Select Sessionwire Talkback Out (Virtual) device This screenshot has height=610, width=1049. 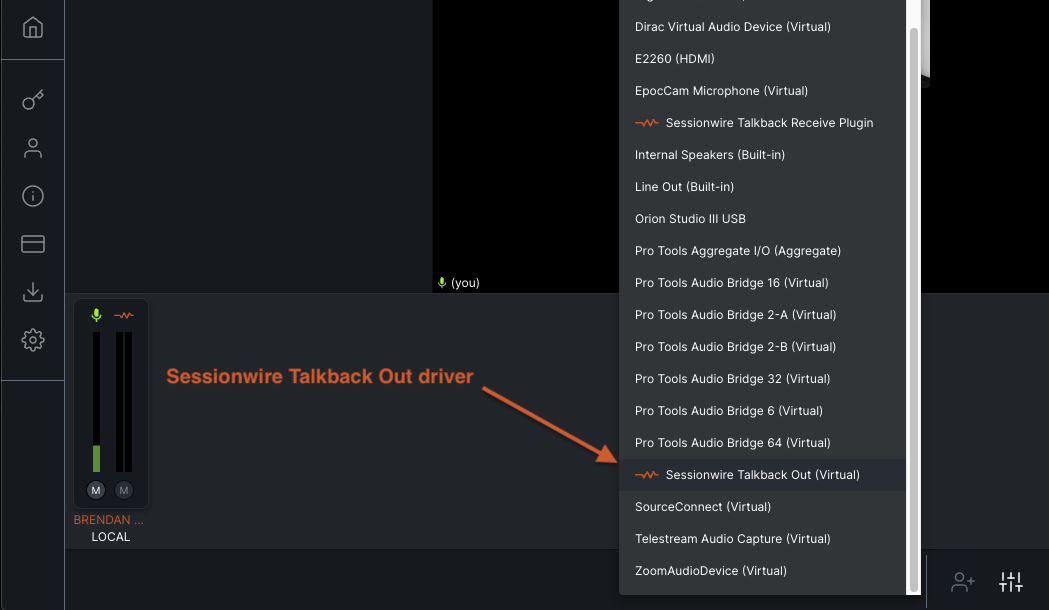click(762, 474)
